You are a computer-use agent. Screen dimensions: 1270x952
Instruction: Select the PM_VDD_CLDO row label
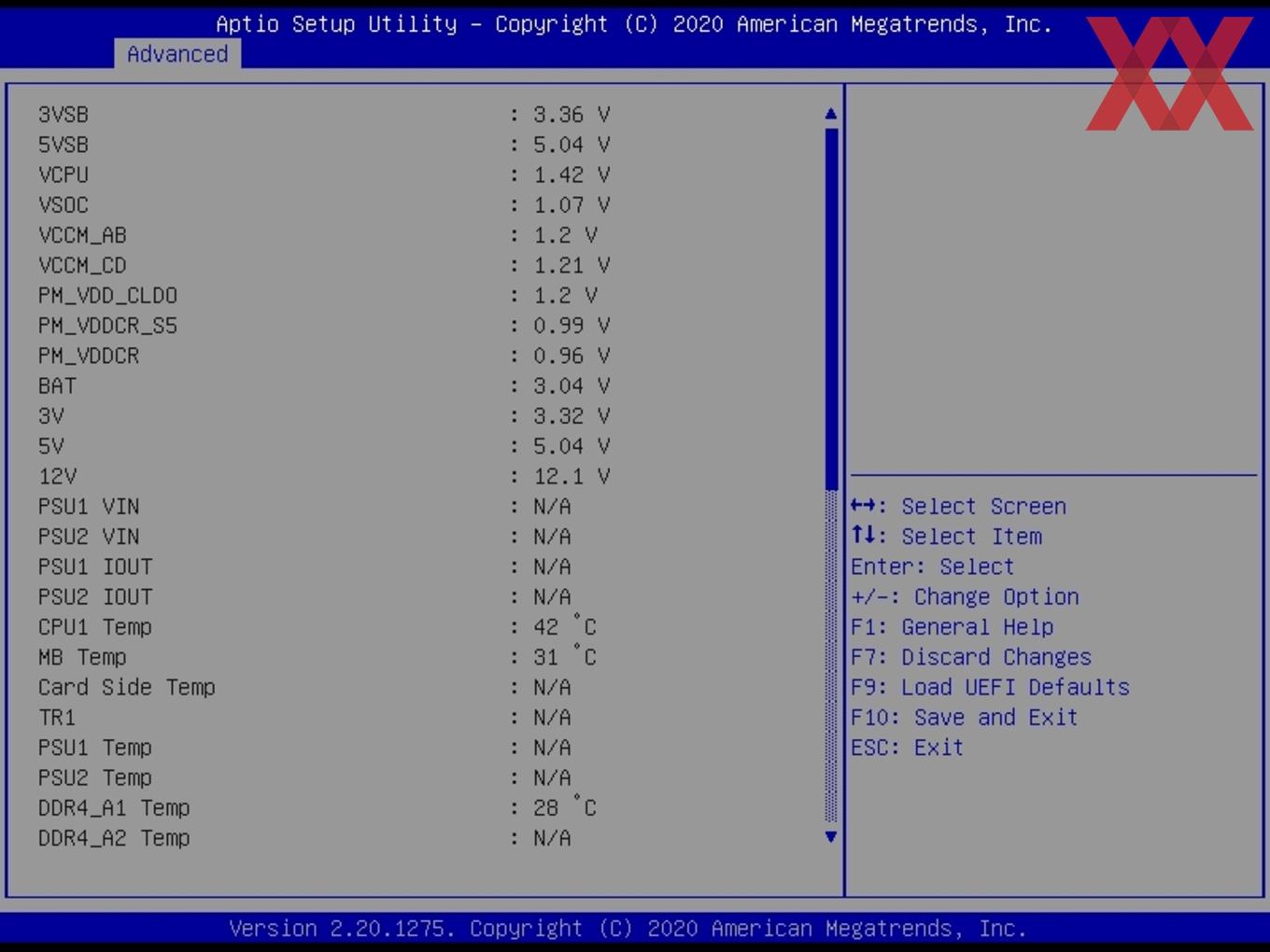[107, 295]
